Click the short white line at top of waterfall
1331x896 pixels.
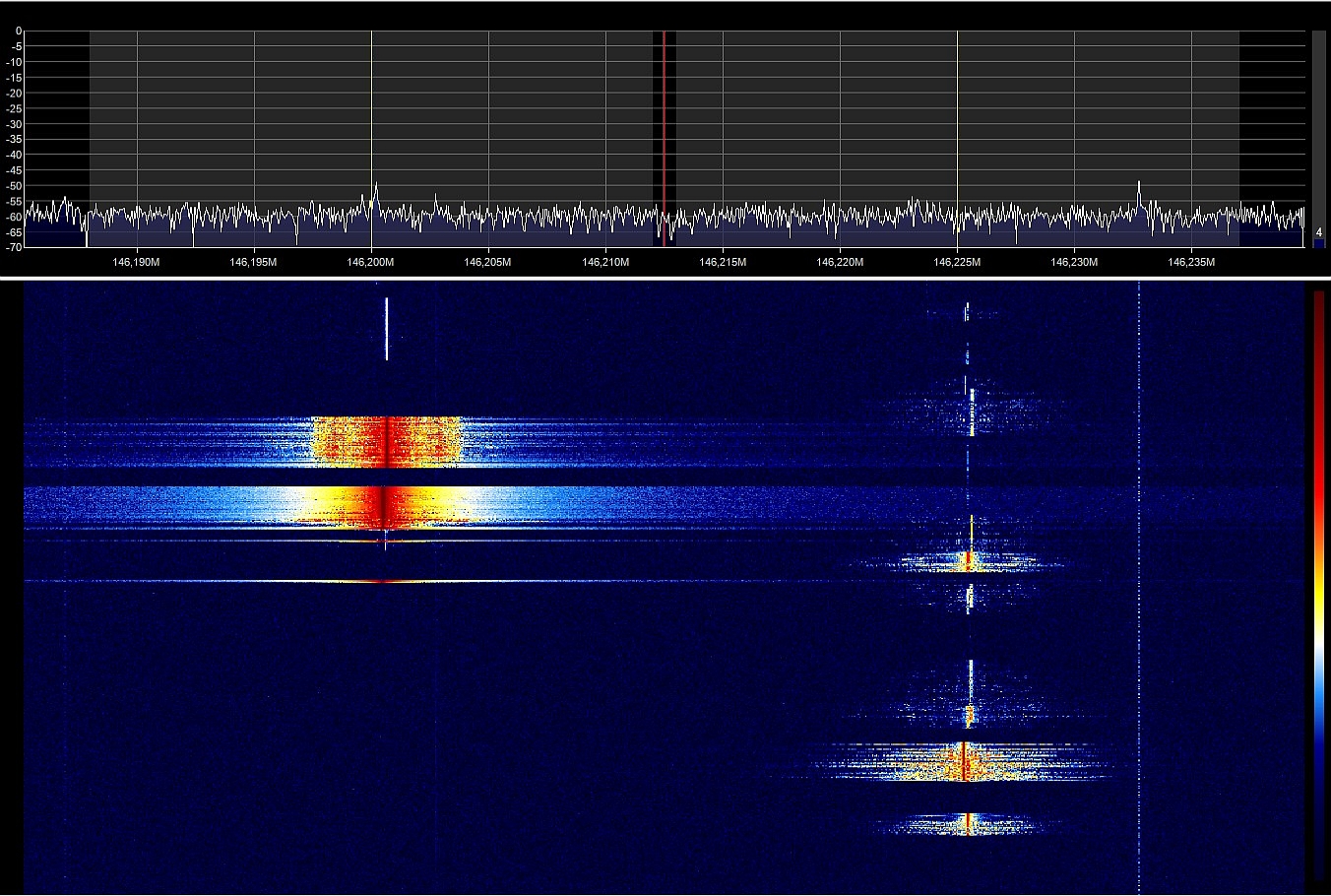pyautogui.click(x=387, y=328)
